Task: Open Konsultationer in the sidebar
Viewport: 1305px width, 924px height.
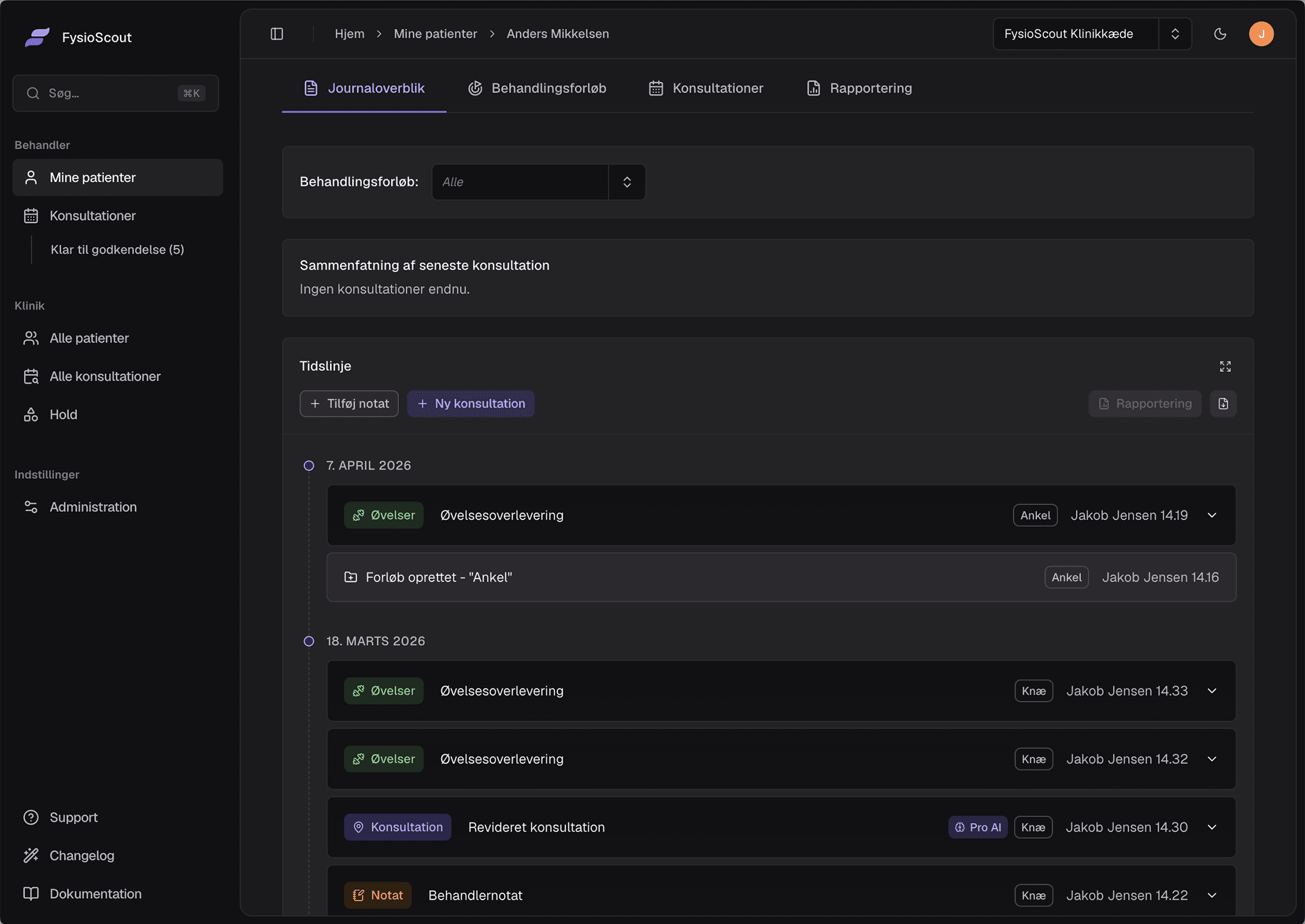Action: [x=118, y=215]
